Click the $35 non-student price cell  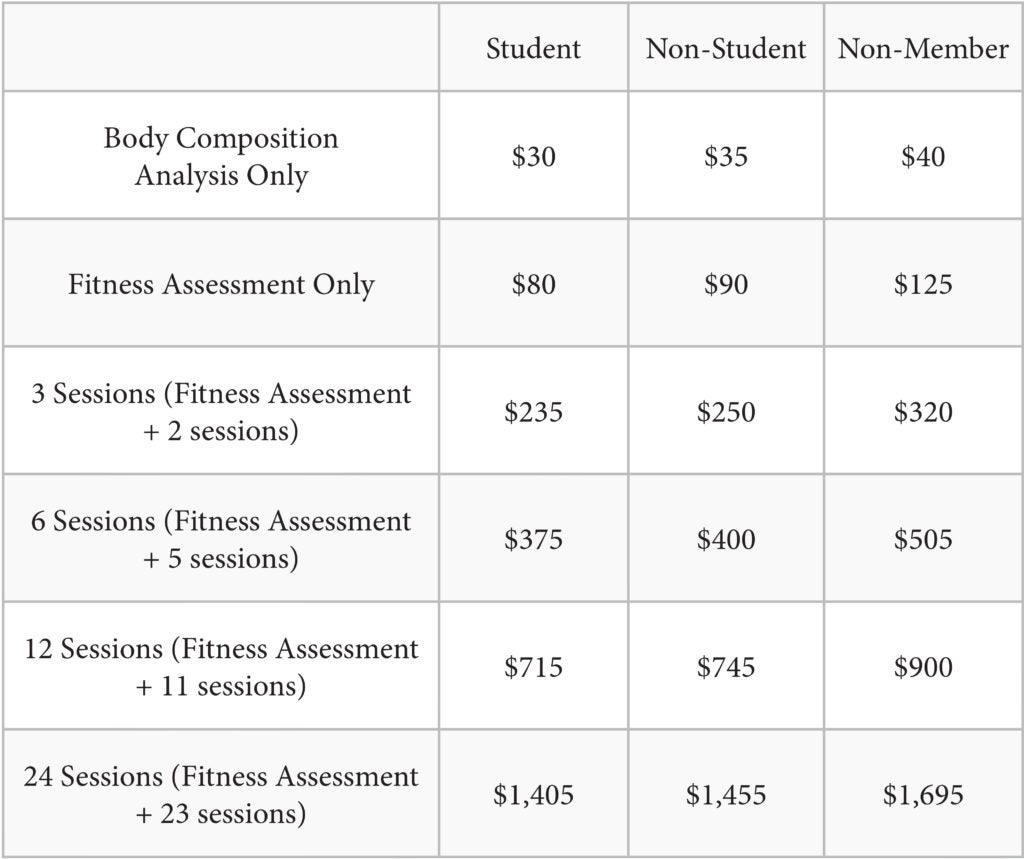(726, 157)
